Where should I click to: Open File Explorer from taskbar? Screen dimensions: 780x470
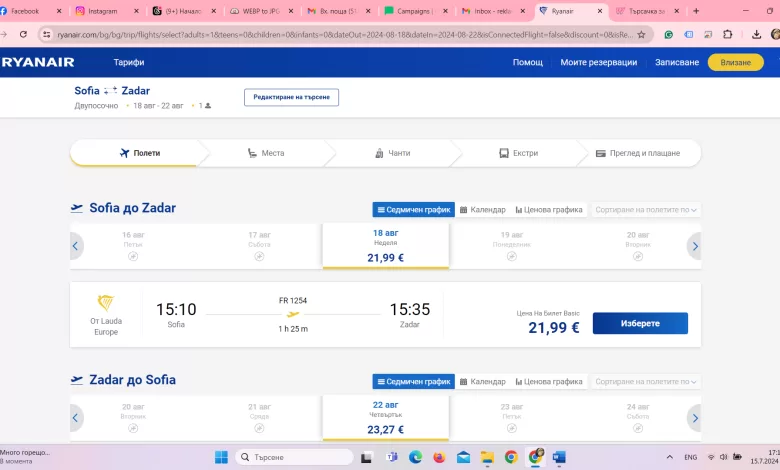pyautogui.click(x=487, y=457)
